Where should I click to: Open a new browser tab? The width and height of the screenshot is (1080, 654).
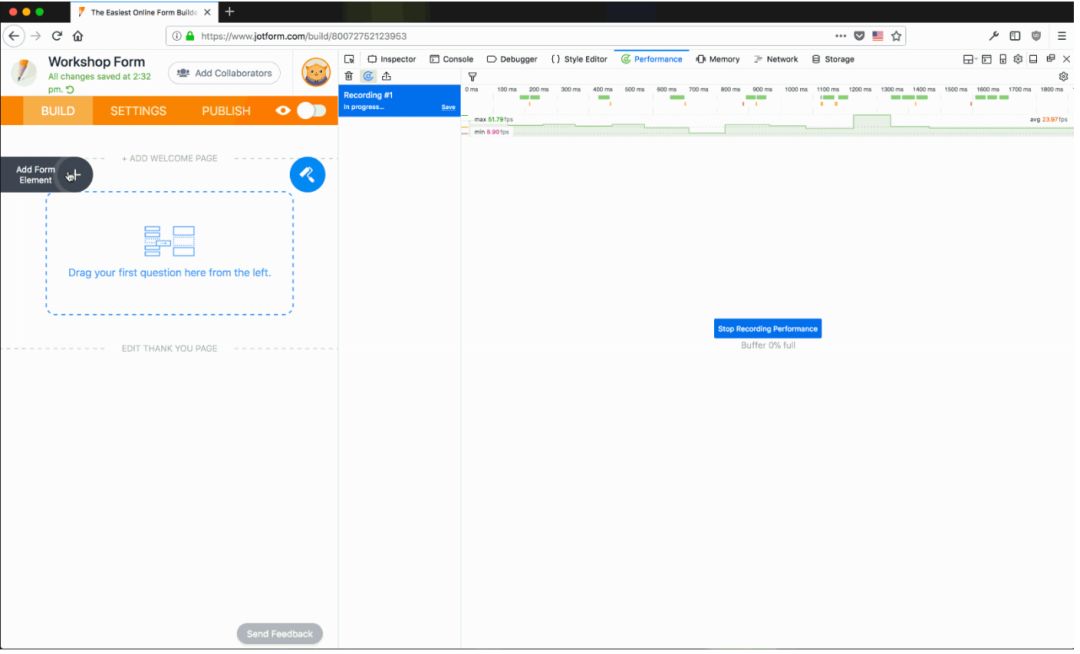tap(229, 12)
